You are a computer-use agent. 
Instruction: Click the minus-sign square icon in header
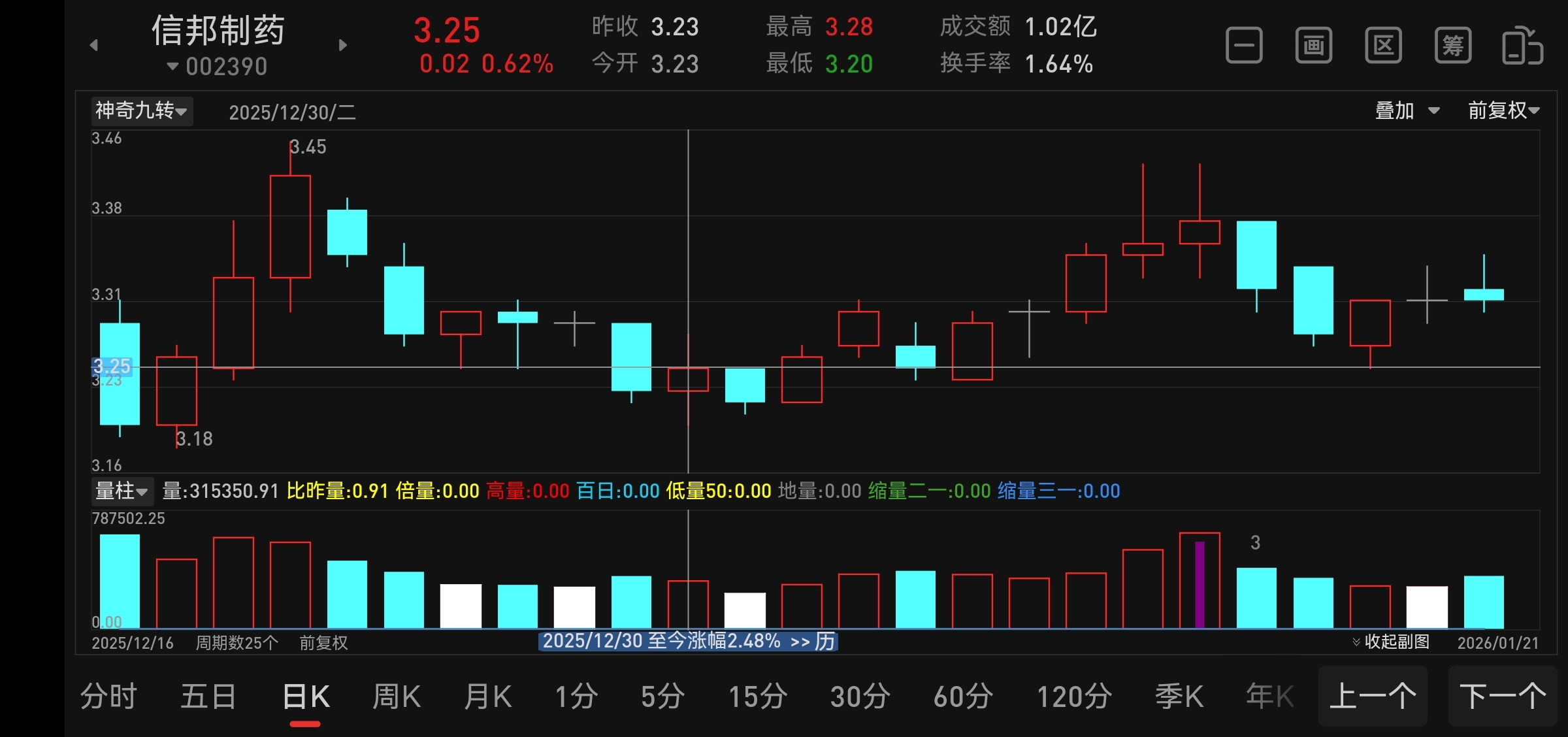(x=1244, y=46)
